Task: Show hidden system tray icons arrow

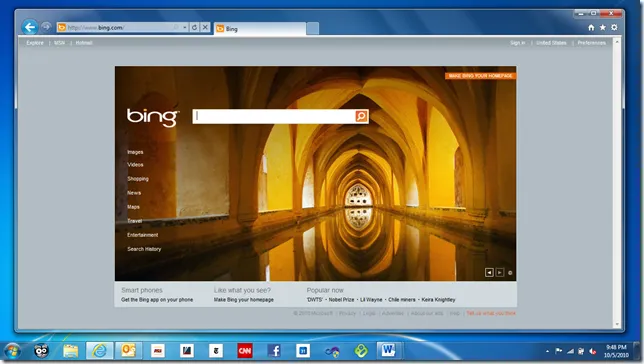Action: coord(547,351)
